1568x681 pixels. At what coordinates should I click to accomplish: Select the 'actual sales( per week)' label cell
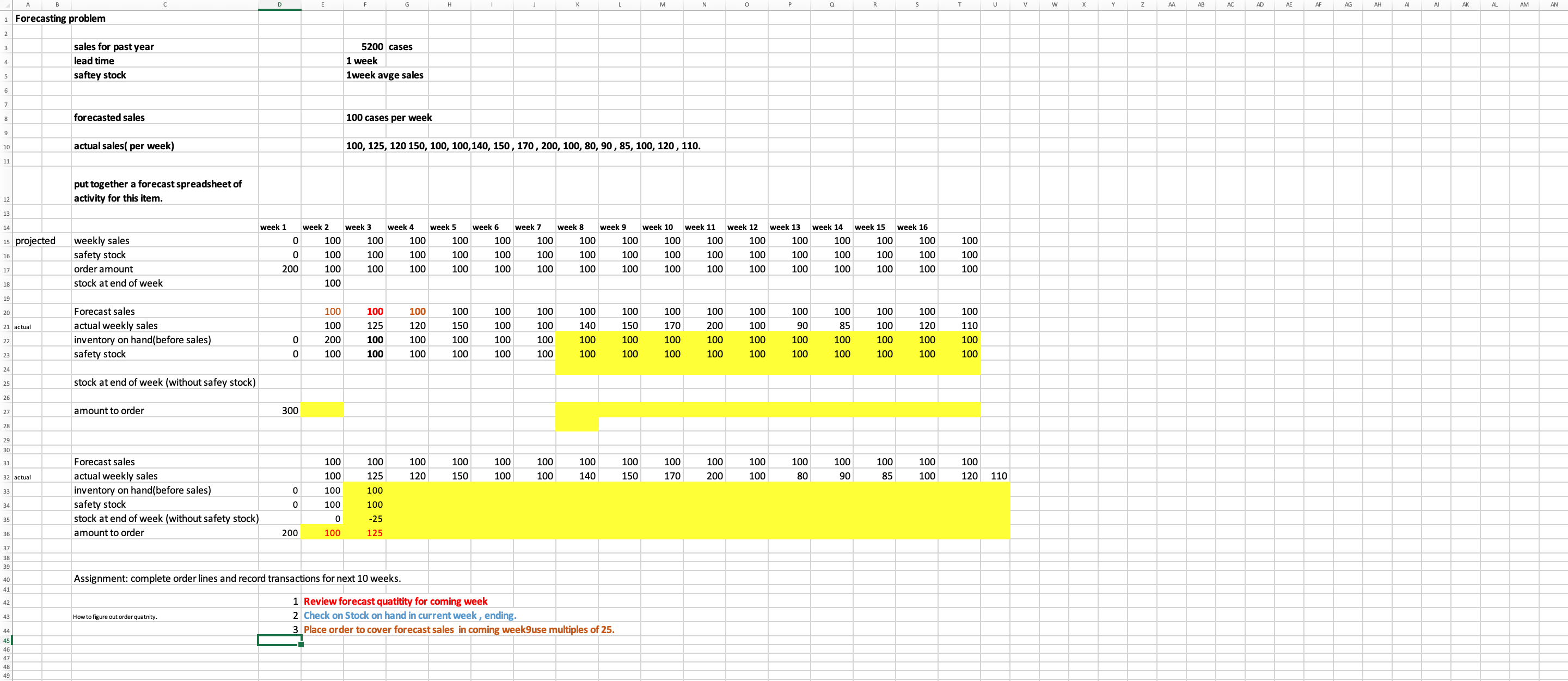(124, 146)
